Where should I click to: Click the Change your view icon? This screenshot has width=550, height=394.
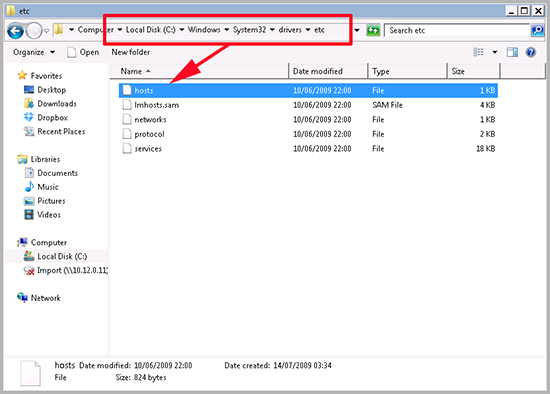point(478,52)
